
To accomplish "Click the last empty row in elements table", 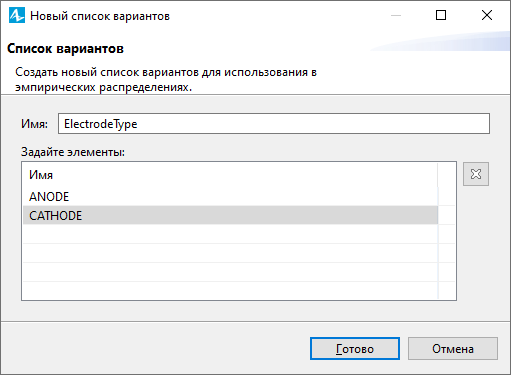I will [230, 290].
